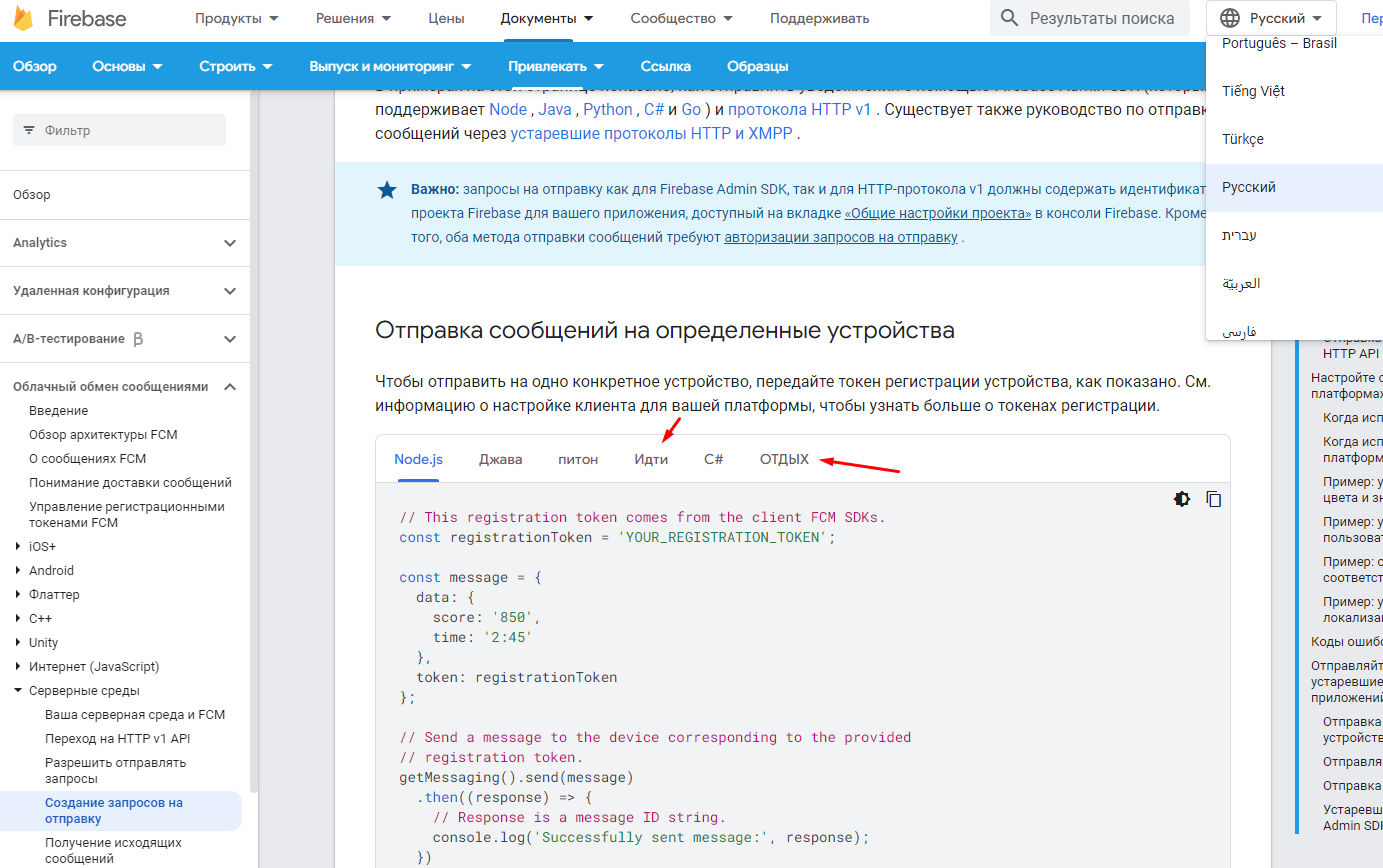This screenshot has width=1383, height=868.
Task: Open Создание запросов на отправку page
Action: tap(121, 811)
